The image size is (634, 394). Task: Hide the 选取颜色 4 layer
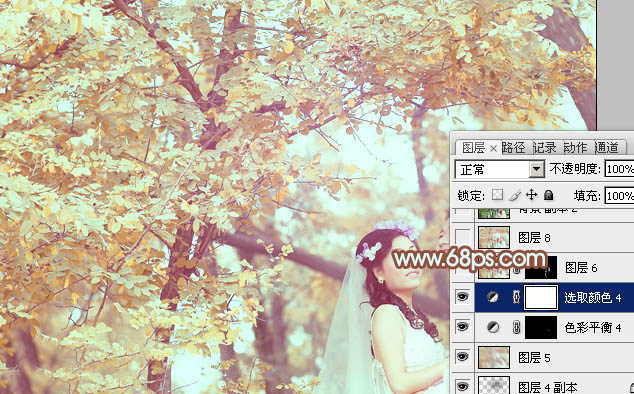462,297
